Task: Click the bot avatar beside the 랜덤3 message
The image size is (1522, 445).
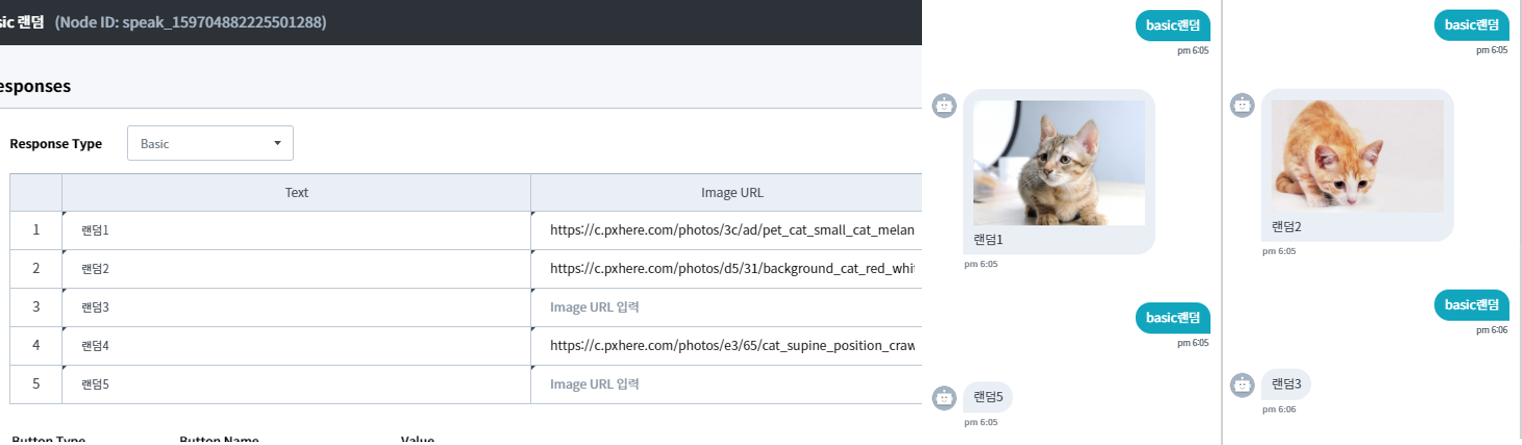Action: coord(1242,384)
